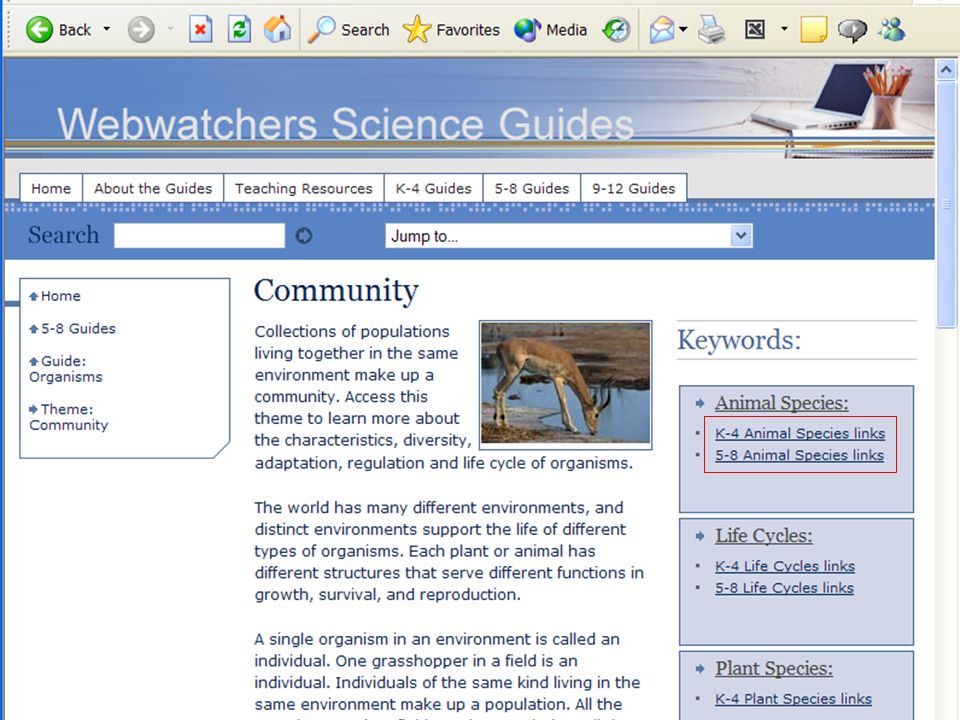Click 5-8 Guides sidebar link
The height and width of the screenshot is (720, 960).
point(78,328)
